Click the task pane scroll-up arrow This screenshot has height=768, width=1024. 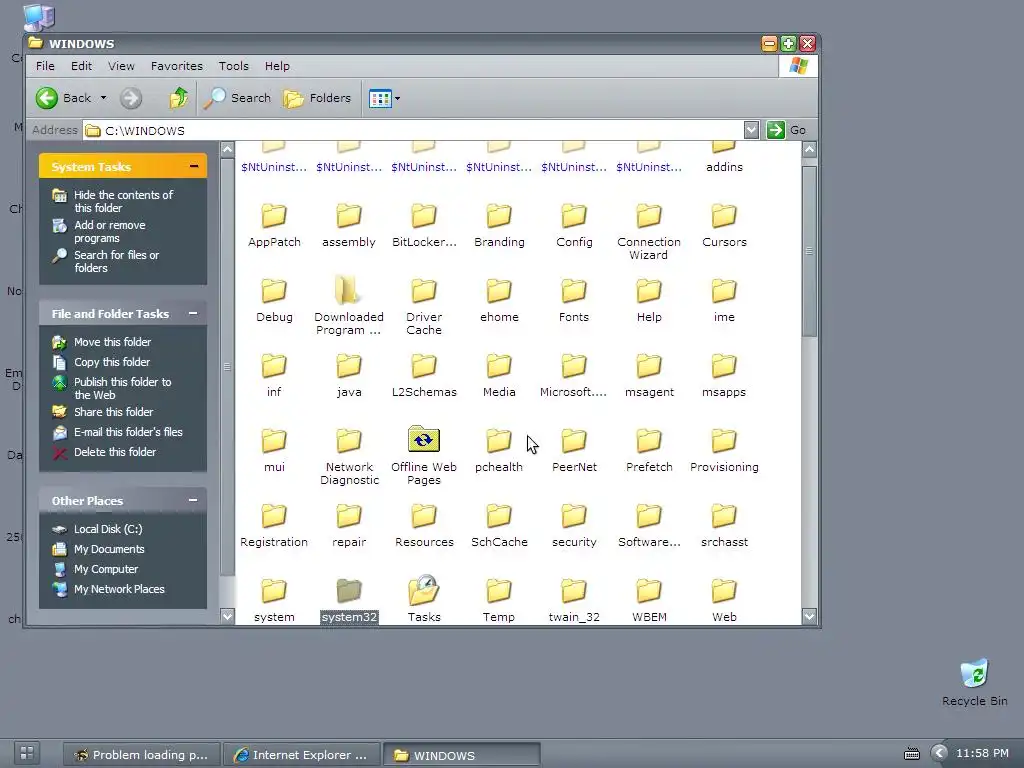pos(227,150)
